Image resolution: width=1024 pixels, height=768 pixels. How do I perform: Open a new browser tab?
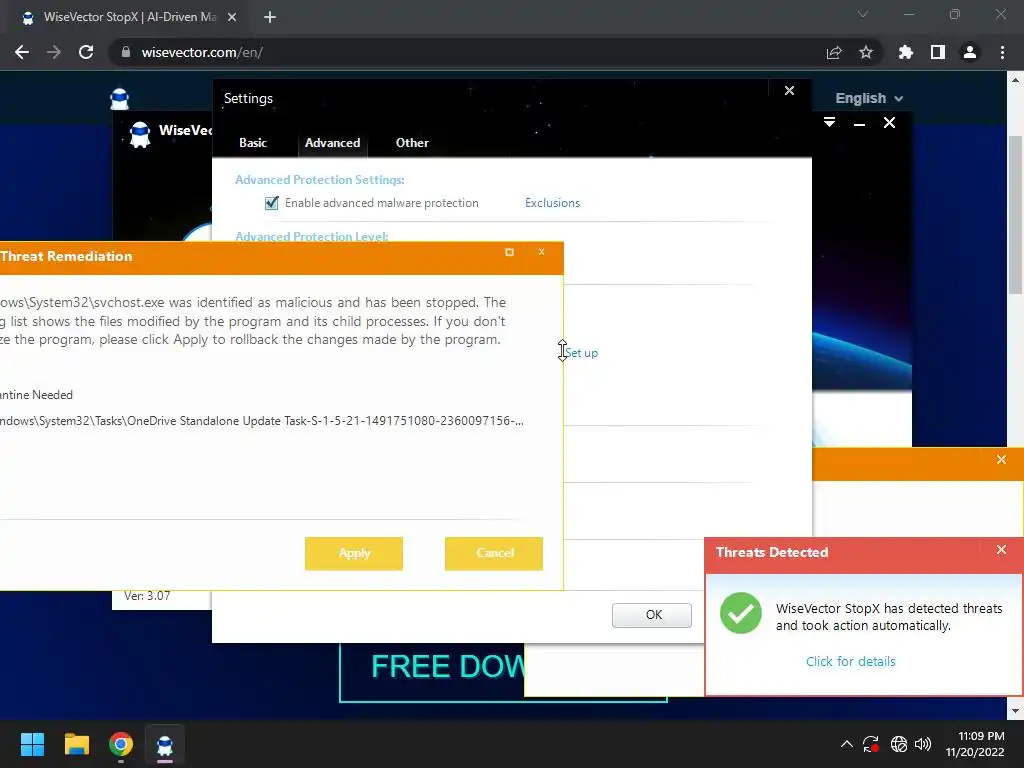point(270,18)
